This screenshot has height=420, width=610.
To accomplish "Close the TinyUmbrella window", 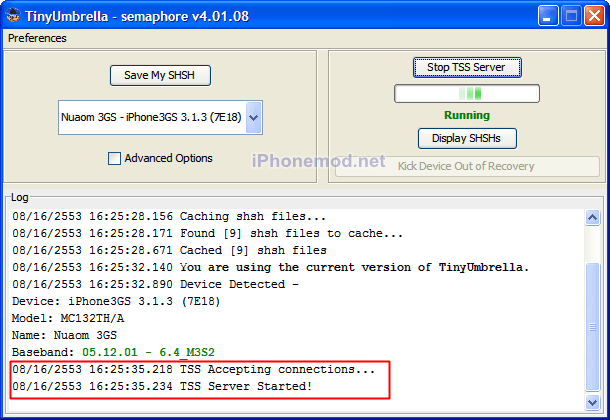I will [594, 16].
